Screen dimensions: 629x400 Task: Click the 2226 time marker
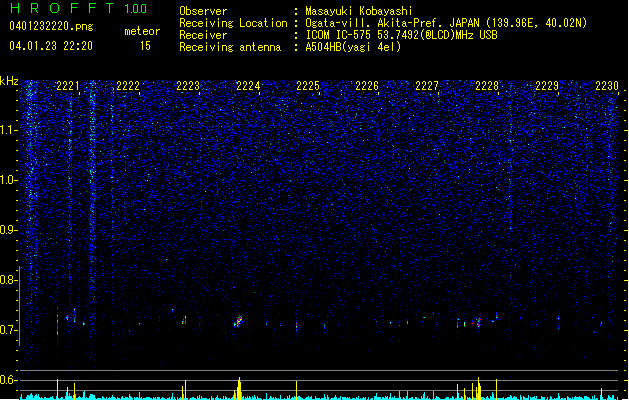pos(367,86)
